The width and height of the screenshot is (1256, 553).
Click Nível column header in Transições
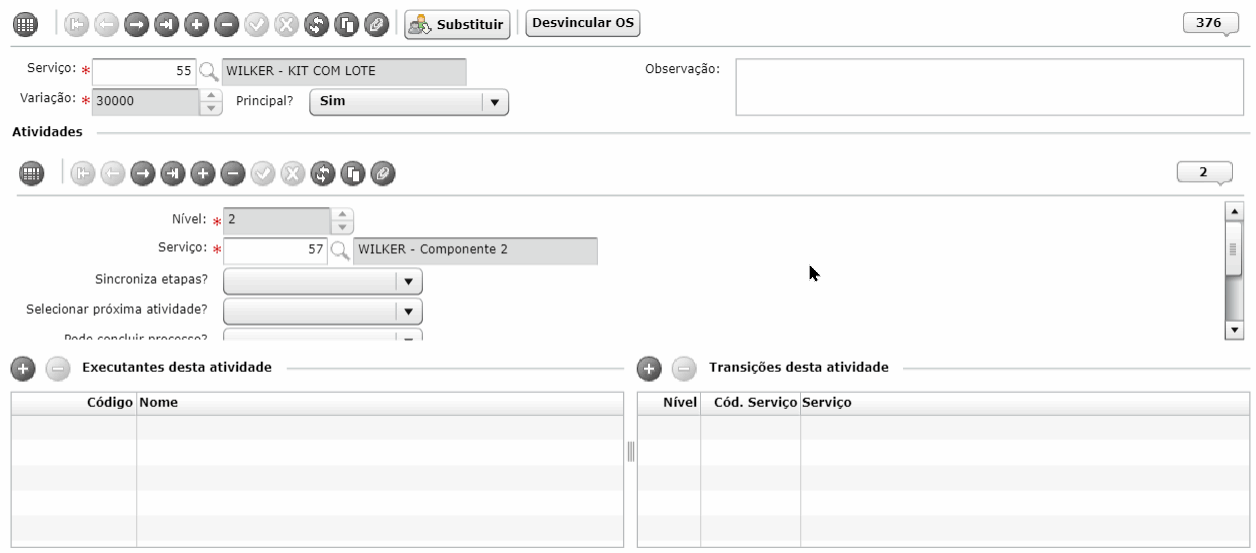tap(669, 402)
